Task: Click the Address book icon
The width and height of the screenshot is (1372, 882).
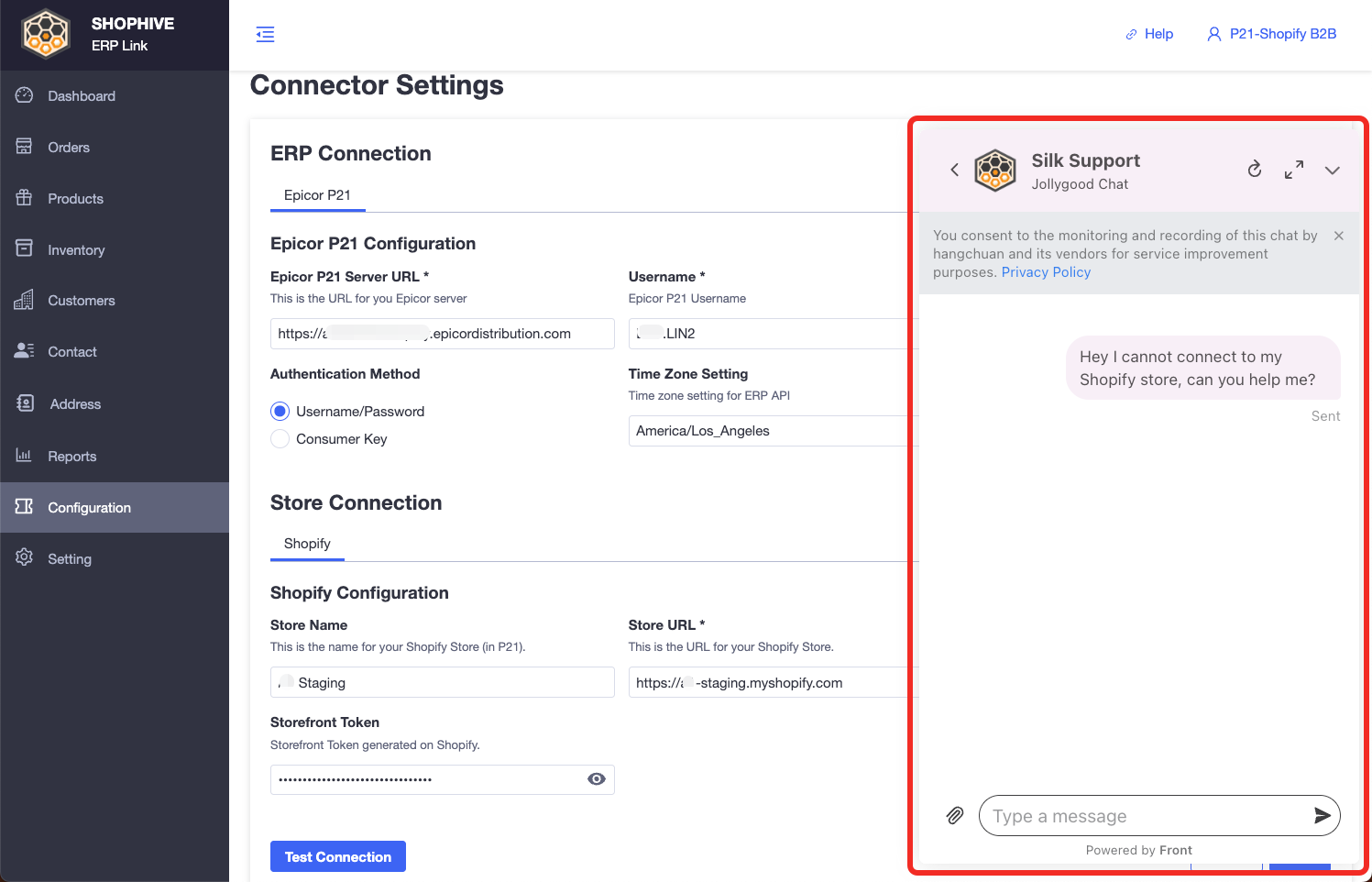Action: pyautogui.click(x=25, y=403)
